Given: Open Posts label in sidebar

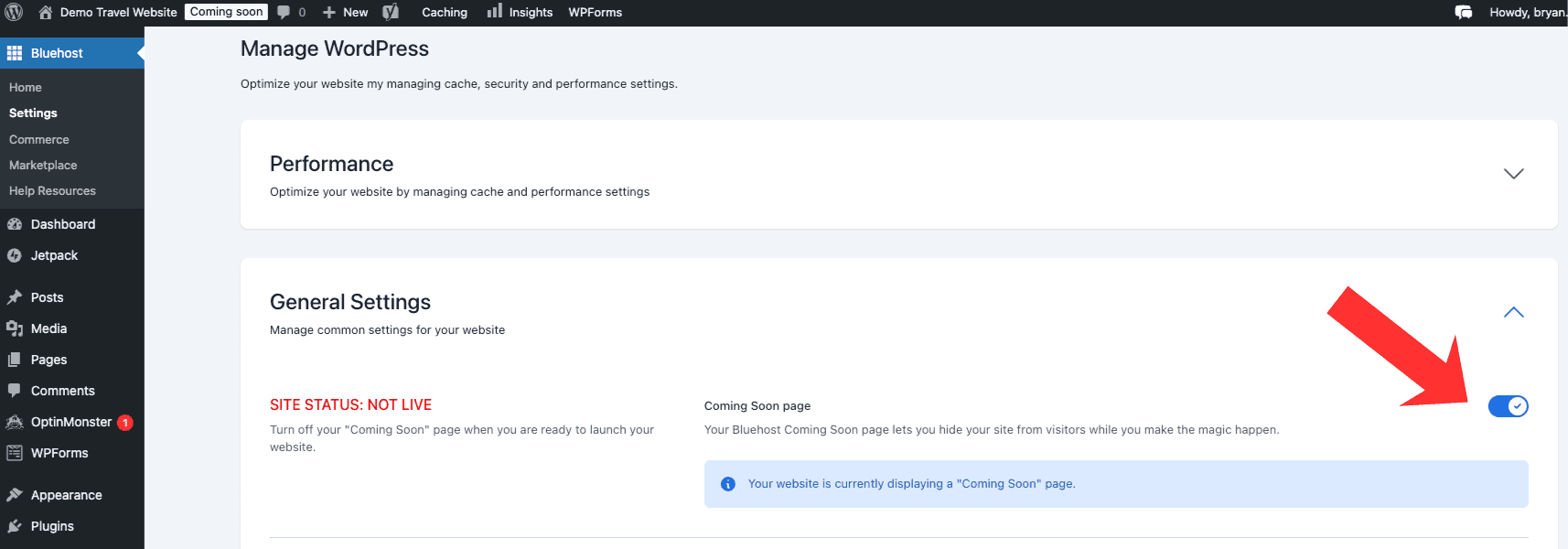Looking at the screenshot, I should click(47, 297).
